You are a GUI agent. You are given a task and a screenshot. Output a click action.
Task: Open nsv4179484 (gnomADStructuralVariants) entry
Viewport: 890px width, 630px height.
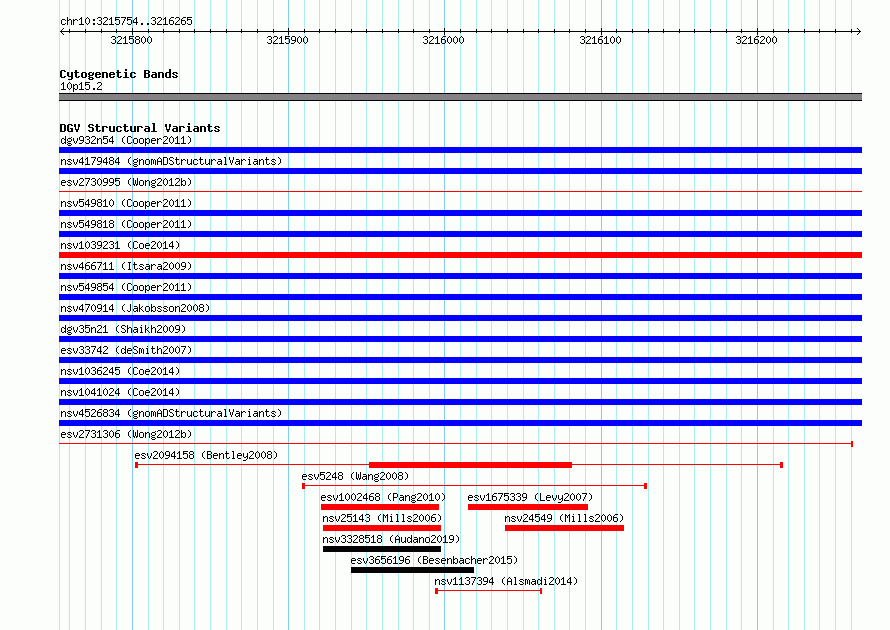click(x=171, y=161)
